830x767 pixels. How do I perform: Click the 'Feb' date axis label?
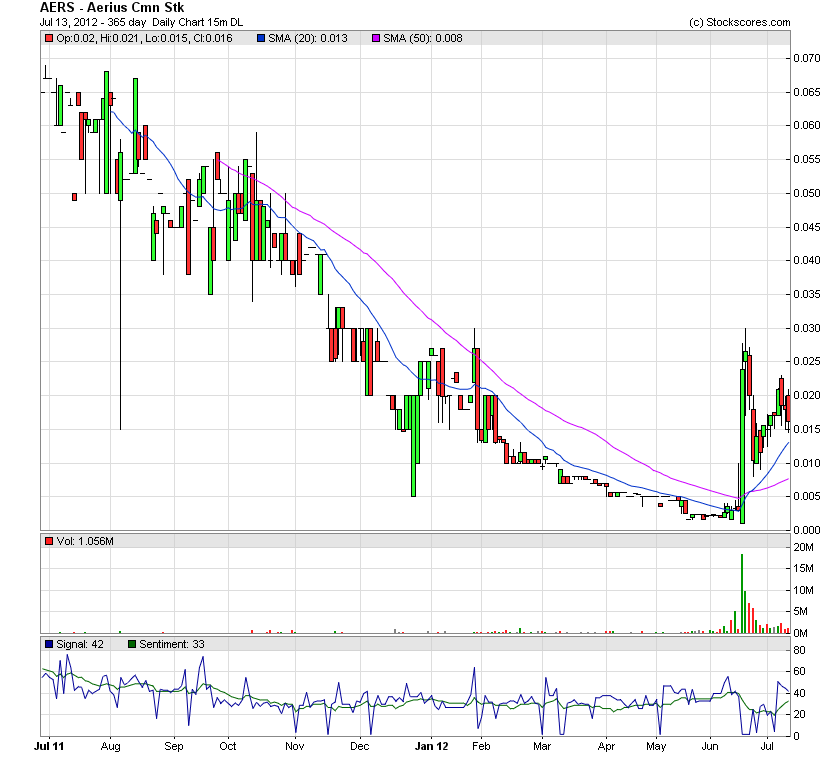coord(481,746)
